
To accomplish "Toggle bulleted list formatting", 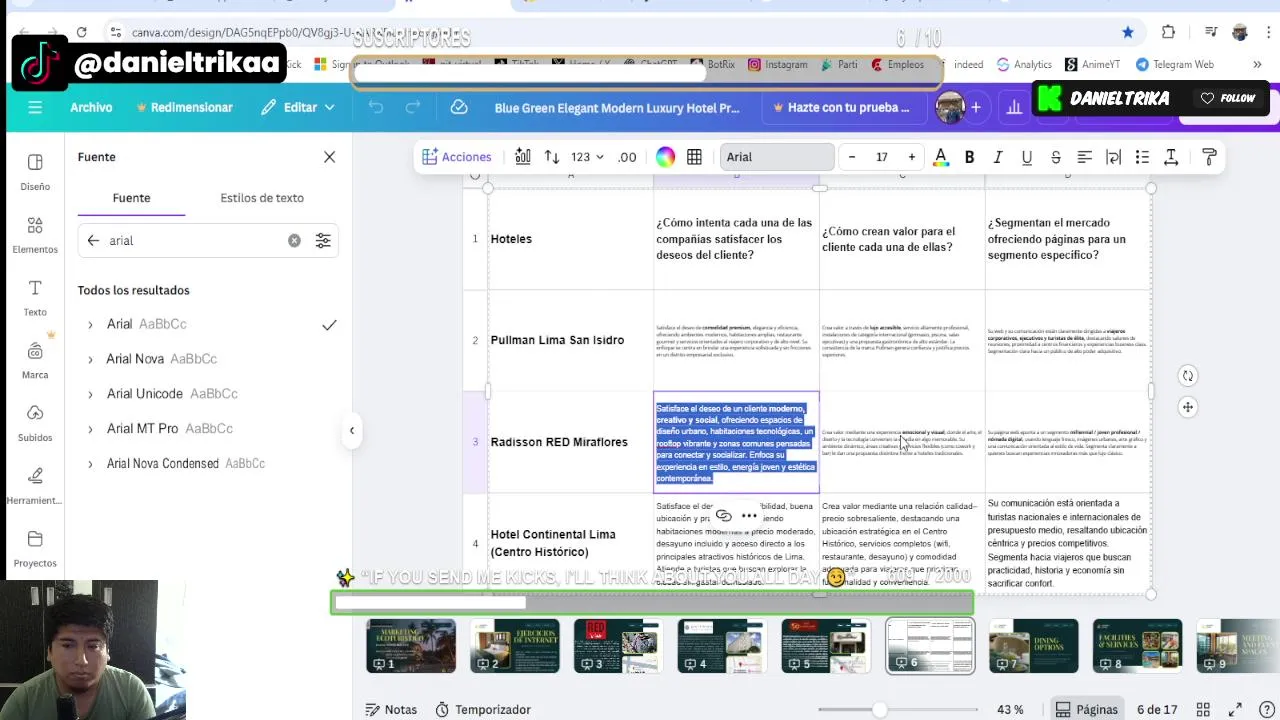I will tap(1142, 157).
